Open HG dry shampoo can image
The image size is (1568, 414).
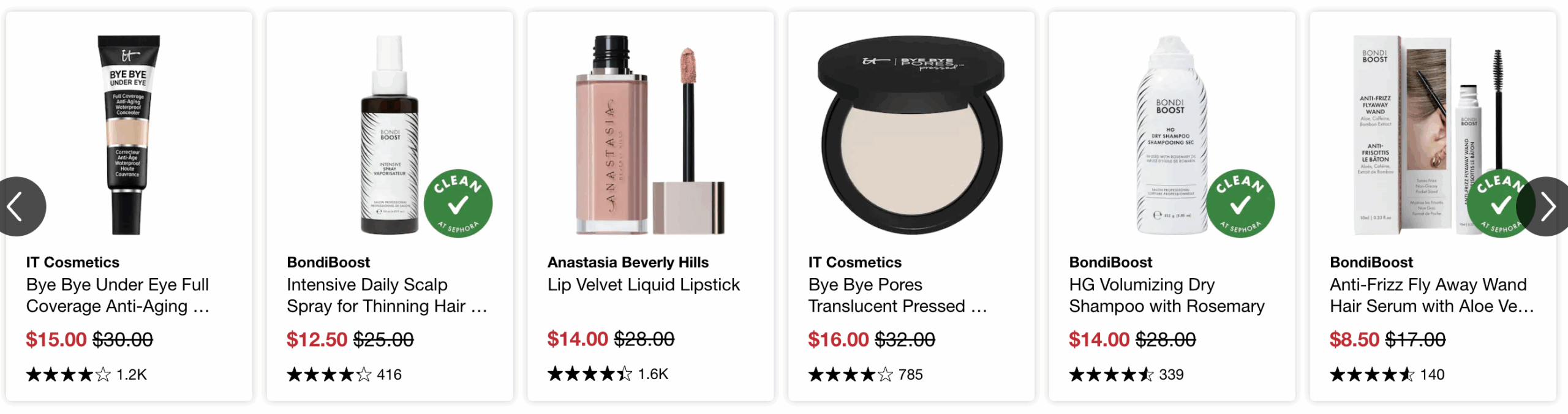(x=1170, y=135)
